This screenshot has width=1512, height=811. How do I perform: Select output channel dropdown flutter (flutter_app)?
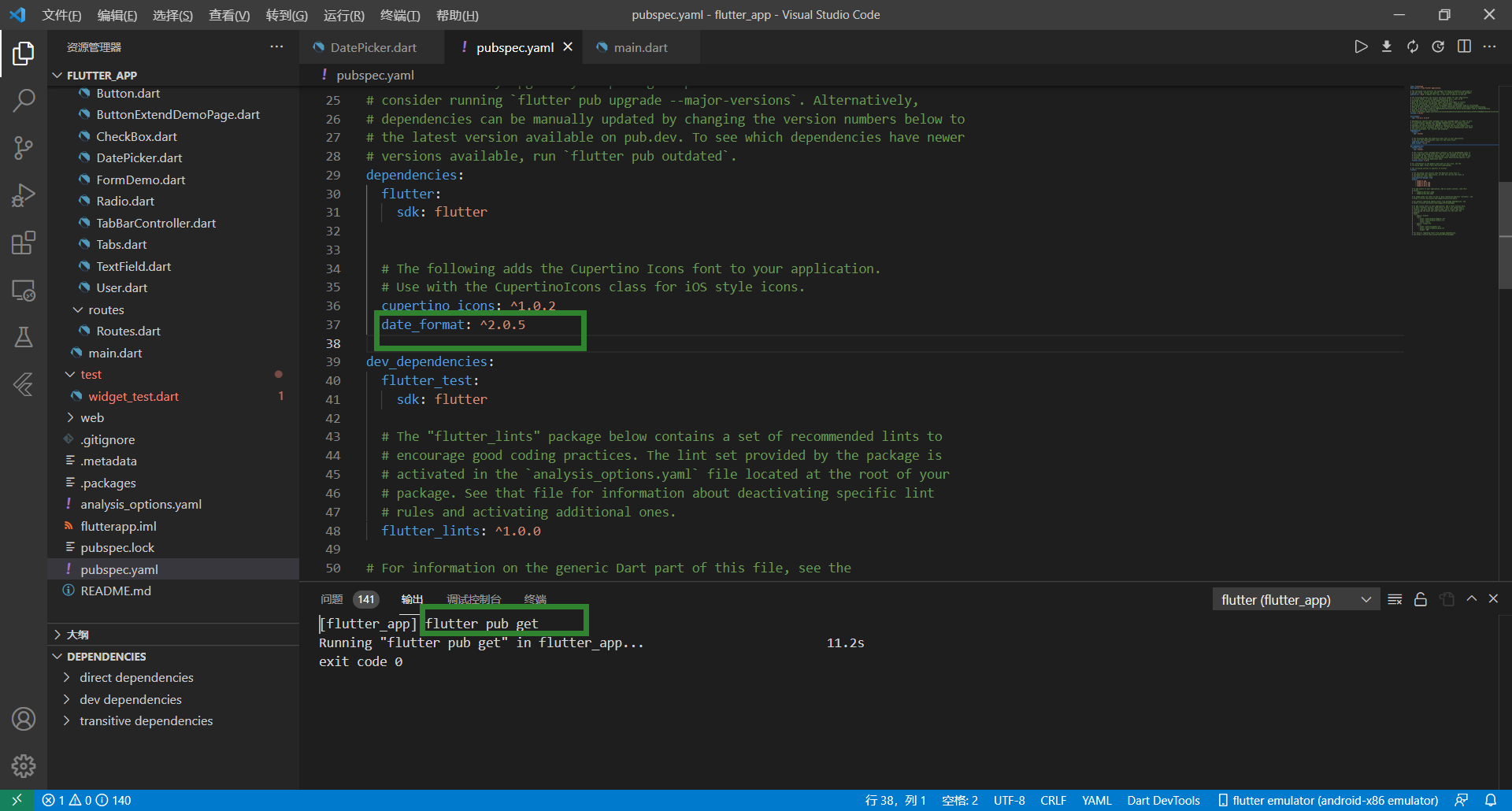click(1295, 600)
